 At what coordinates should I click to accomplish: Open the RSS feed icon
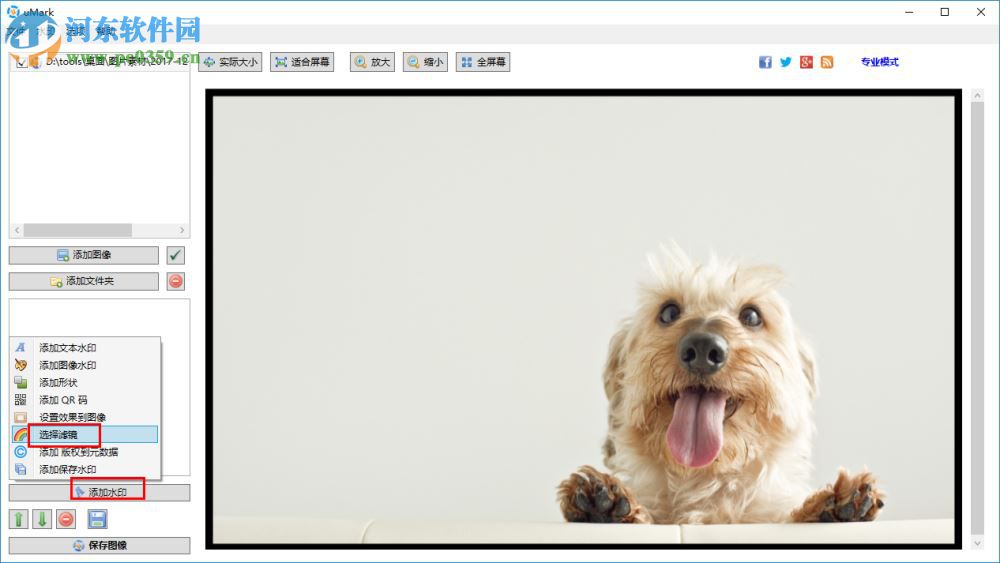[827, 62]
